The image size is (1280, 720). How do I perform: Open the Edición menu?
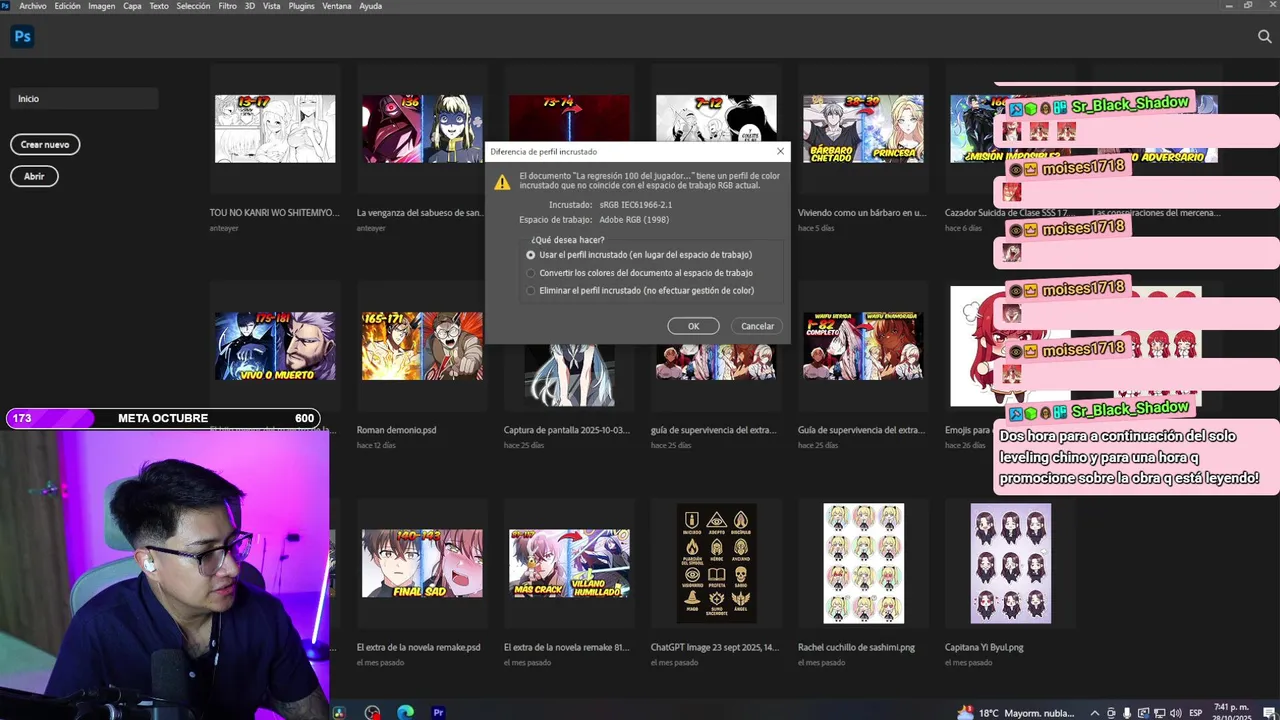coord(67,6)
